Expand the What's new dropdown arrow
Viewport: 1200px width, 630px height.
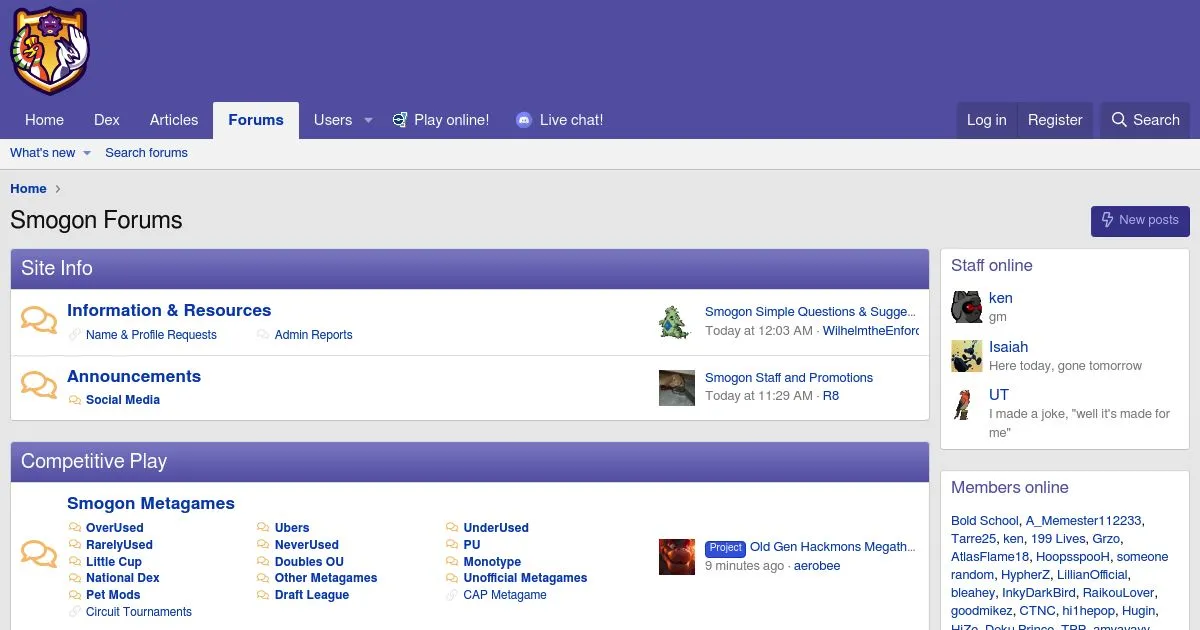click(x=86, y=153)
